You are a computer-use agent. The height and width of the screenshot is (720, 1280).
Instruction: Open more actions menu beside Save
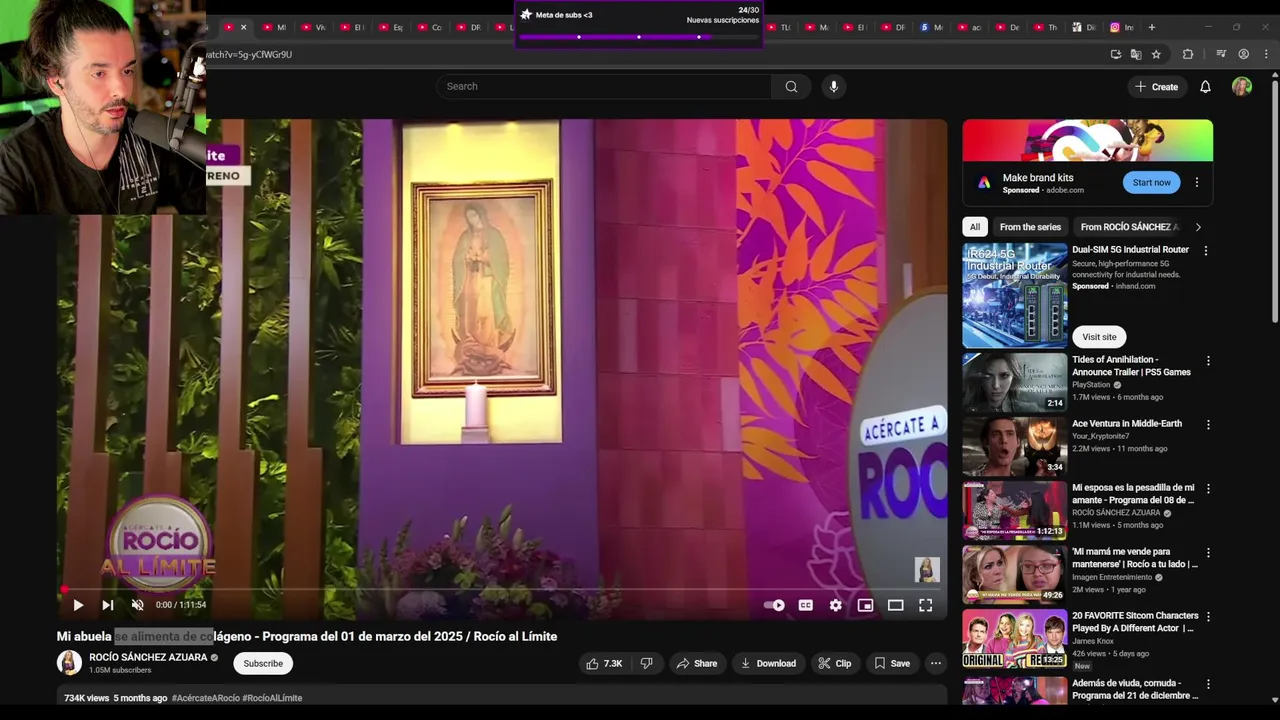click(x=936, y=663)
